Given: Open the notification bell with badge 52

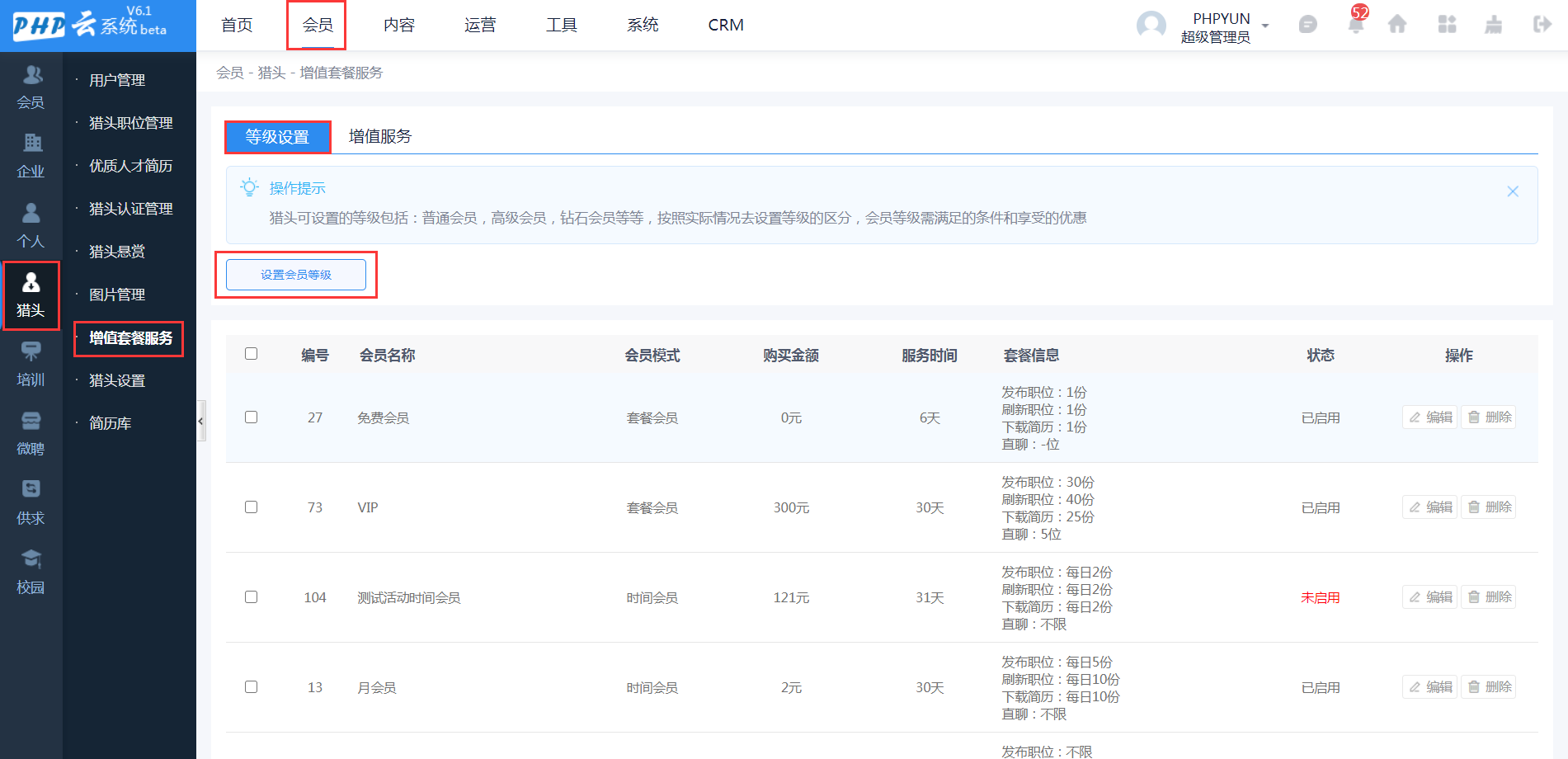Looking at the screenshot, I should tap(1356, 24).
